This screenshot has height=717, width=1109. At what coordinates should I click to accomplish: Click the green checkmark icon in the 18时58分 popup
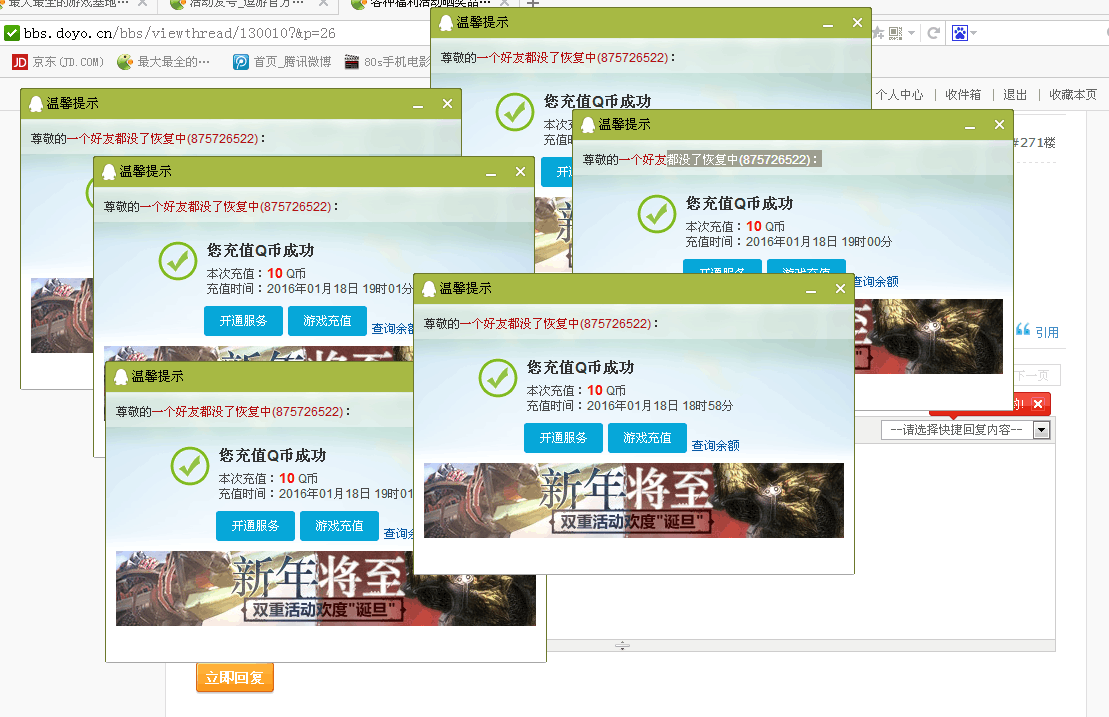498,378
